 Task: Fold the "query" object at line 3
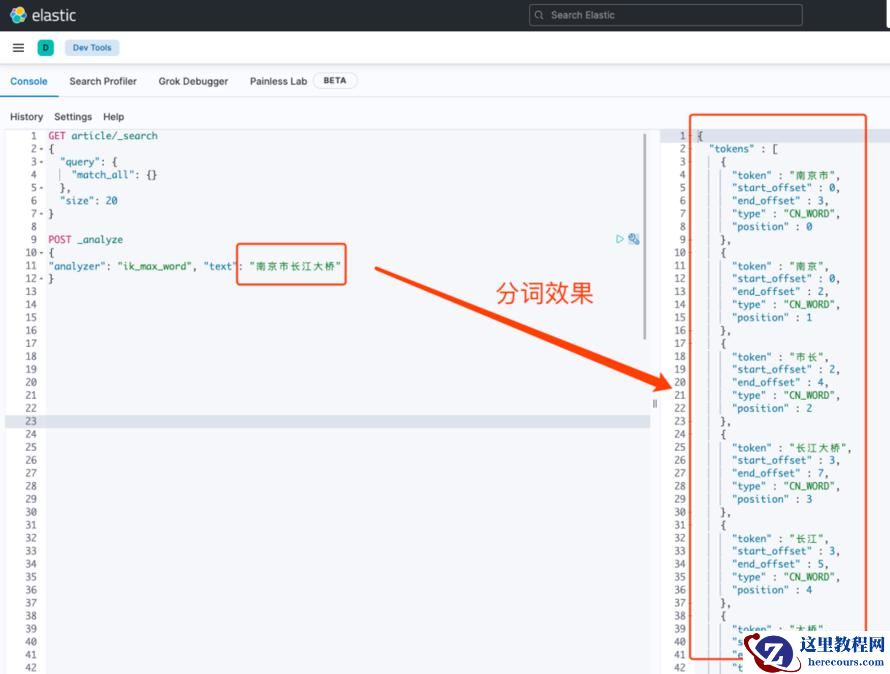pos(41,162)
